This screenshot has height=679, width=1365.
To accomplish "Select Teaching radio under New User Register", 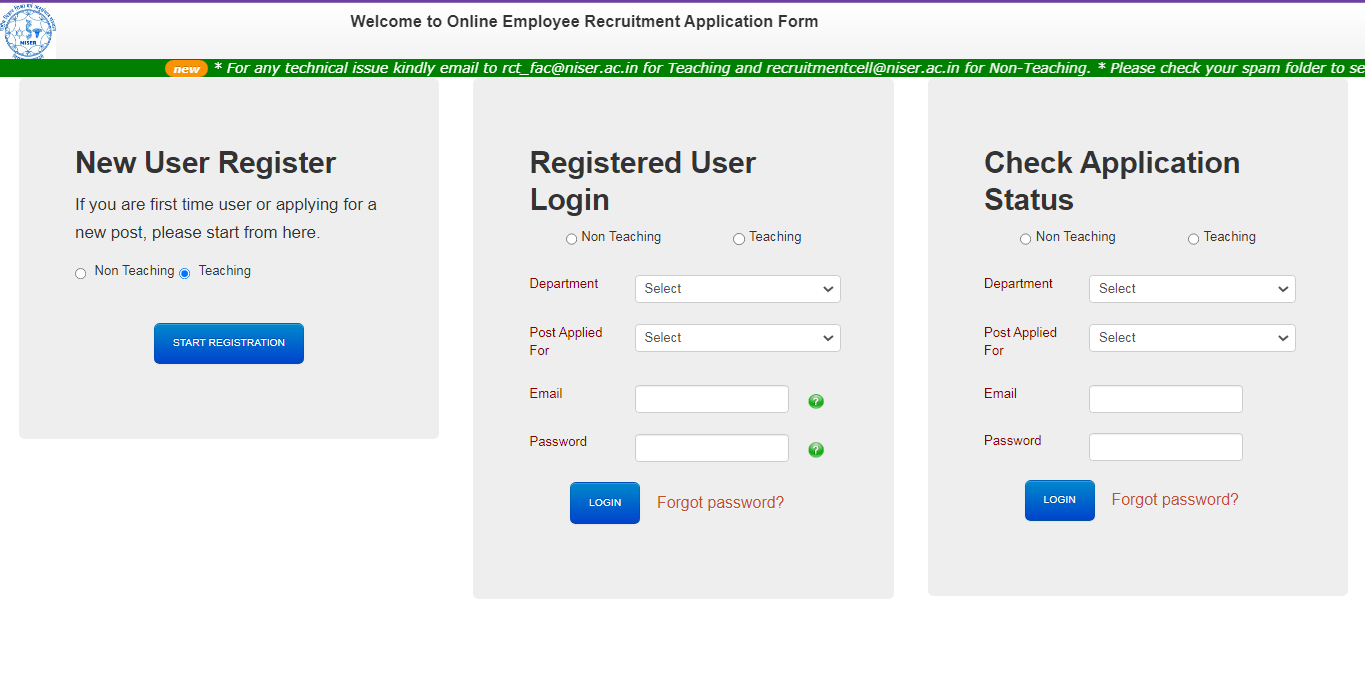I will coord(184,274).
